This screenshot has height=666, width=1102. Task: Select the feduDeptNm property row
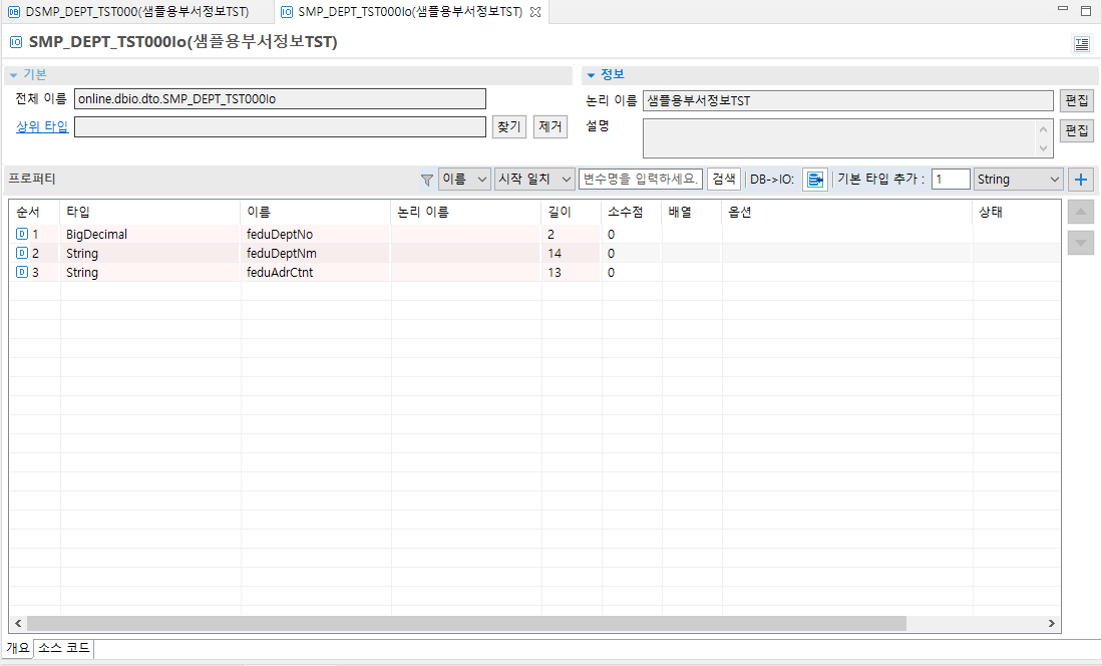pos(300,253)
